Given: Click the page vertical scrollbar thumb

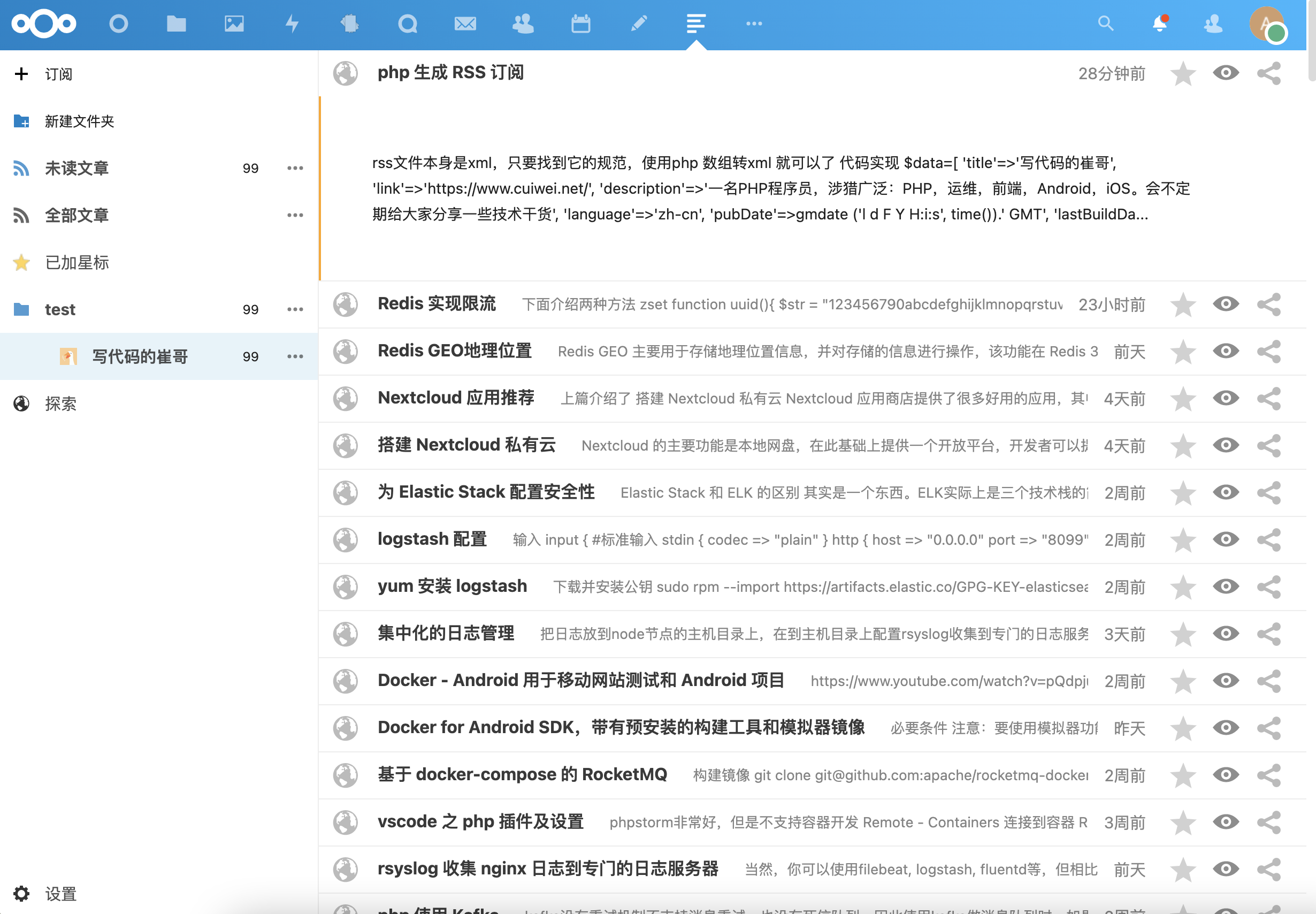Looking at the screenshot, I should point(1311,41).
